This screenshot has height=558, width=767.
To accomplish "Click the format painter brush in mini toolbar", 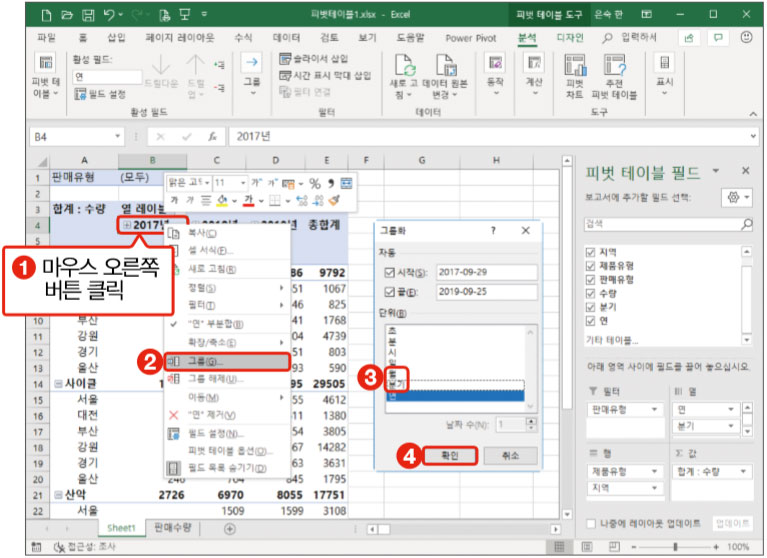I will (334, 200).
